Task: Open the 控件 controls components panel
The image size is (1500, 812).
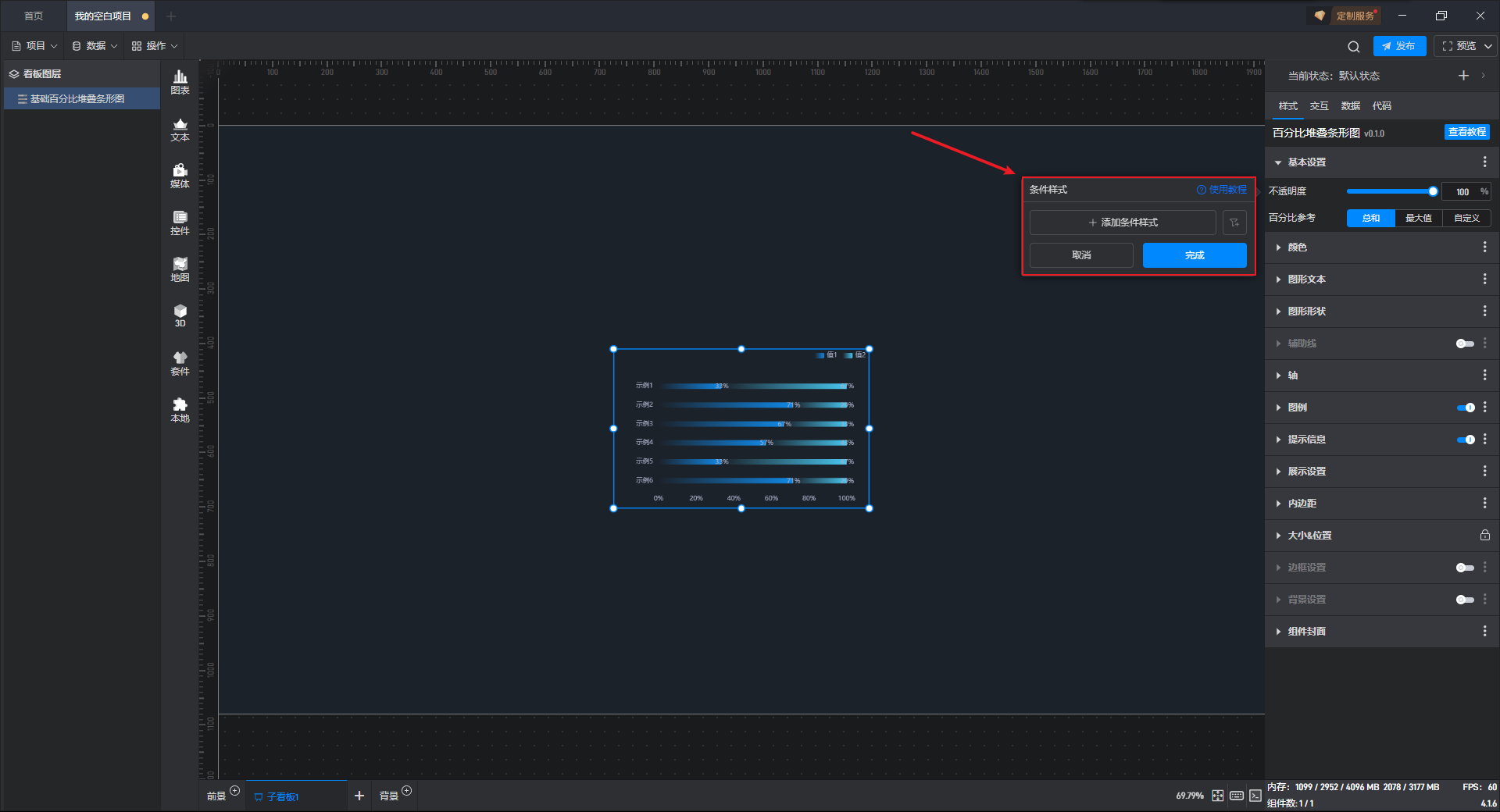Action: [180, 223]
